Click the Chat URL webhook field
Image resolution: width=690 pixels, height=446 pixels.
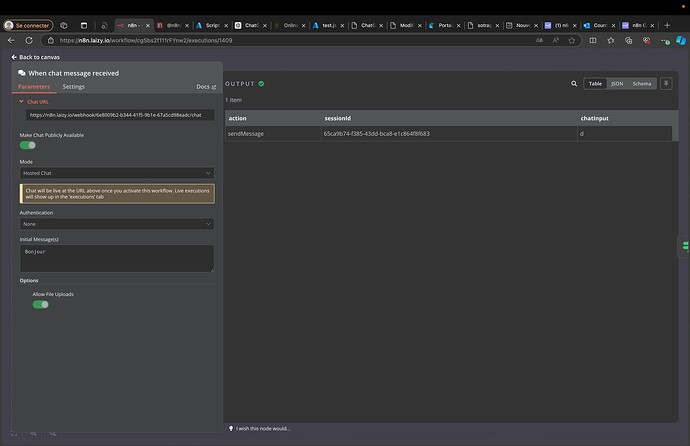click(120, 115)
